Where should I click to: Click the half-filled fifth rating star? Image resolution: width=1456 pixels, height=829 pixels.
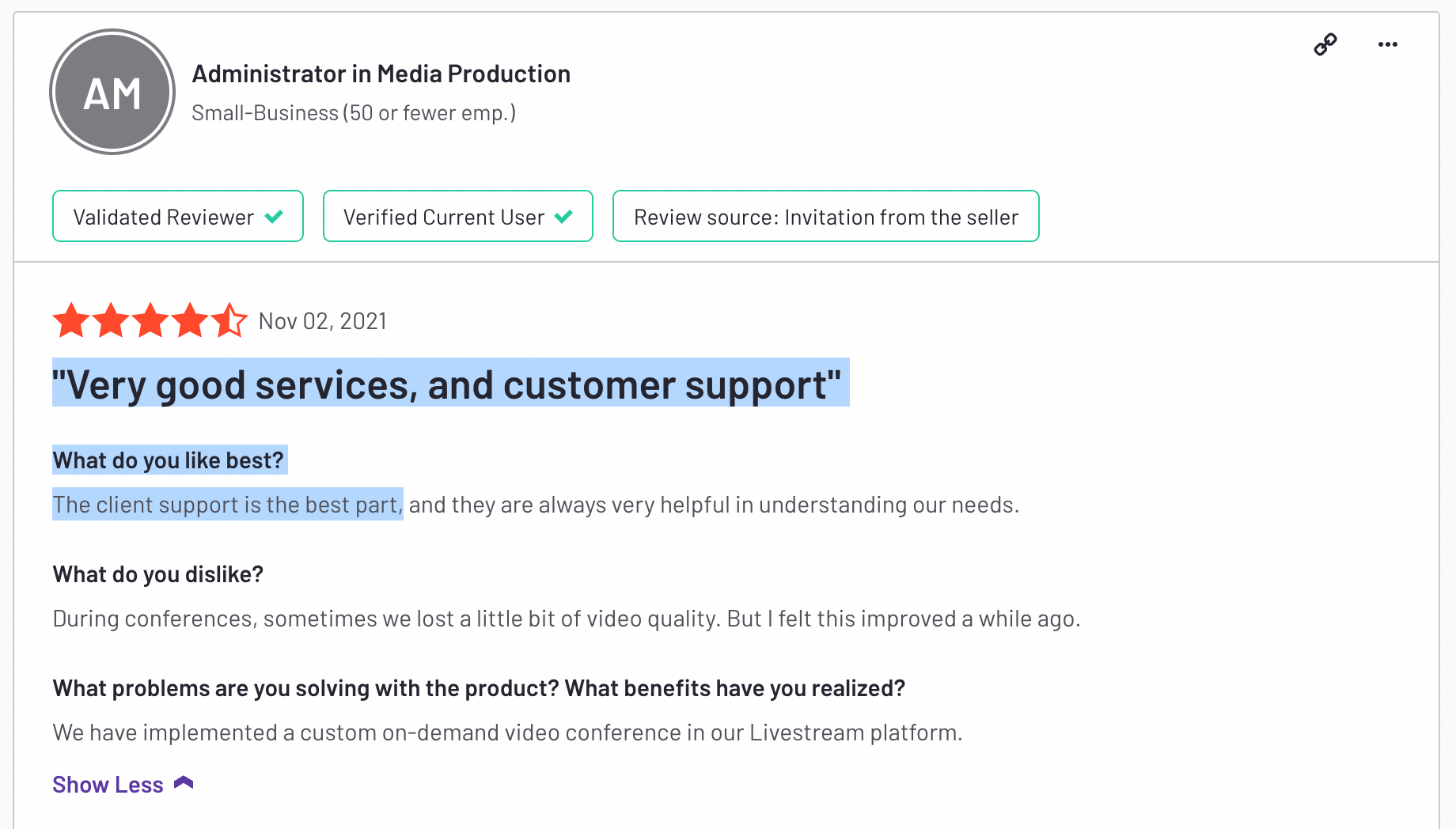(x=229, y=320)
